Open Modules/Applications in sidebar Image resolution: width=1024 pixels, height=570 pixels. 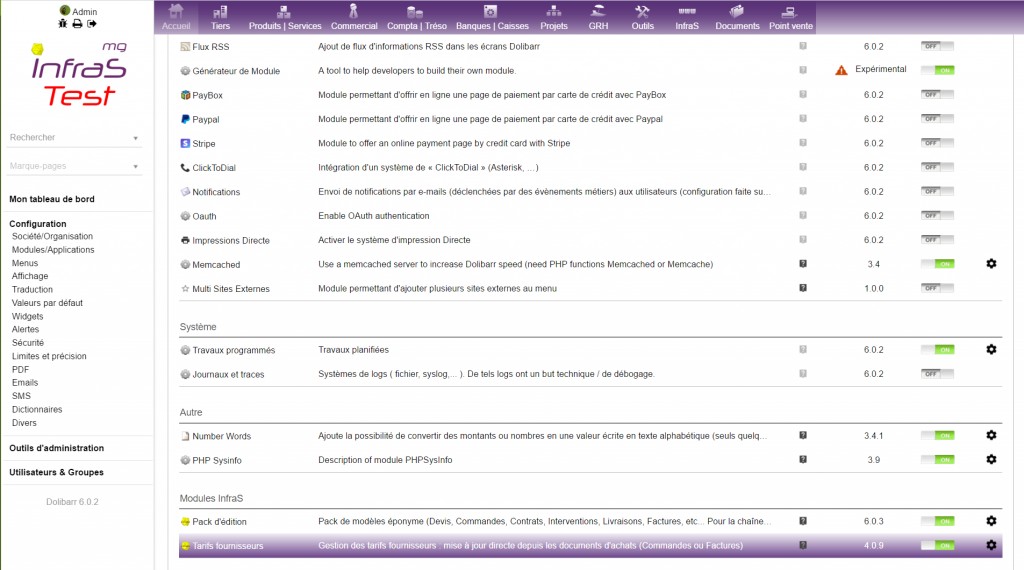point(53,249)
